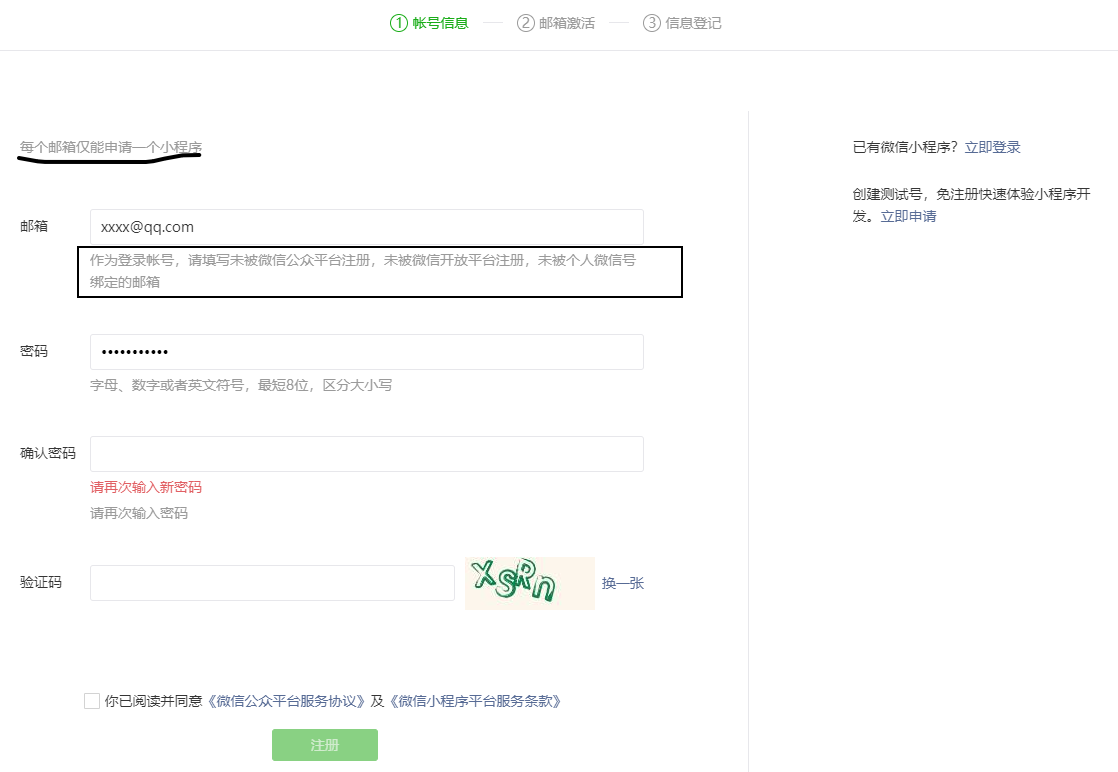This screenshot has width=1118, height=772.
Task: Click the text 创建测试号，免注册快速体验小程序开发
Action: [971, 205]
